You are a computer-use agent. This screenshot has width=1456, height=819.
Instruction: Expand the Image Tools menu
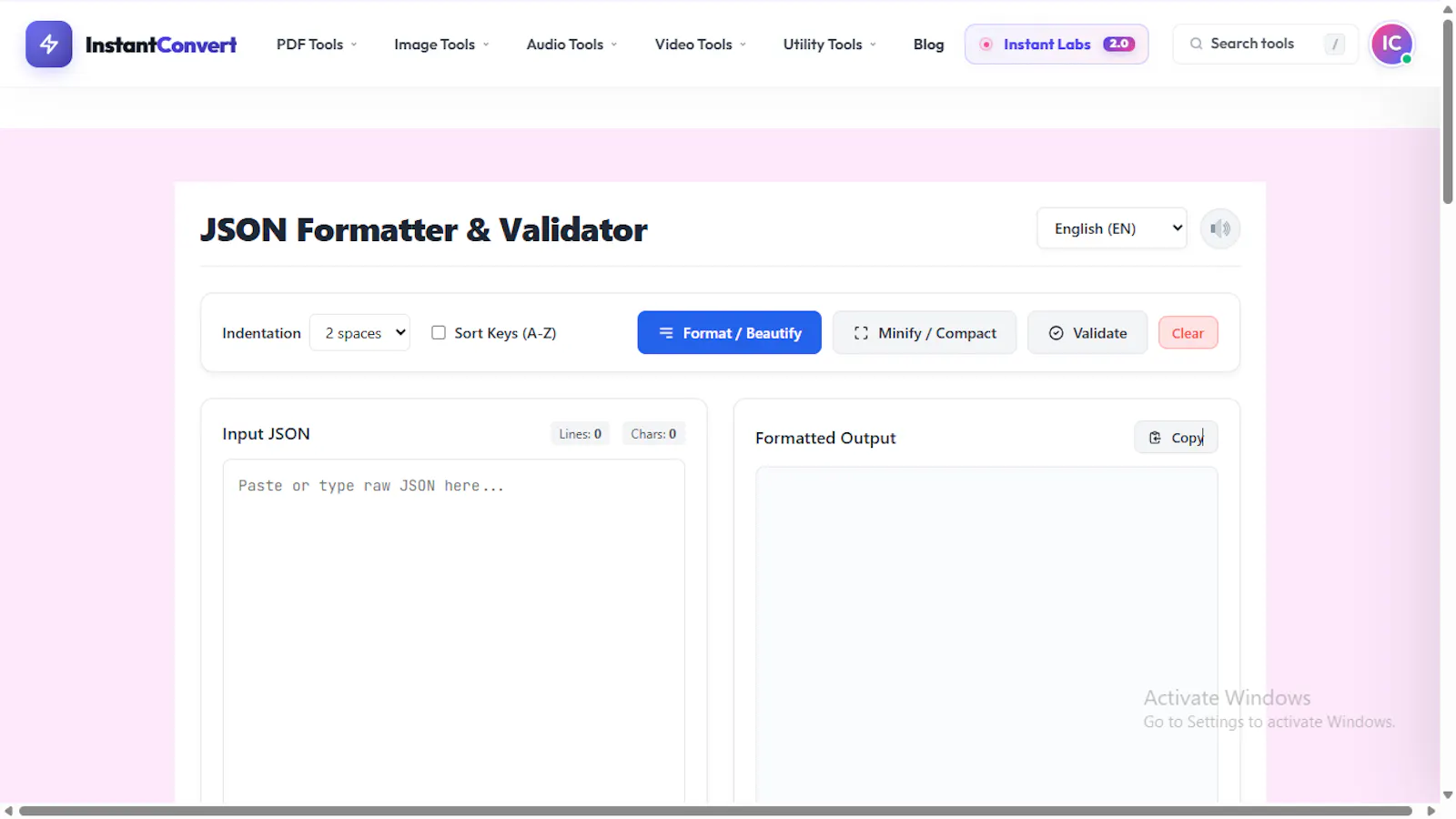441,45
